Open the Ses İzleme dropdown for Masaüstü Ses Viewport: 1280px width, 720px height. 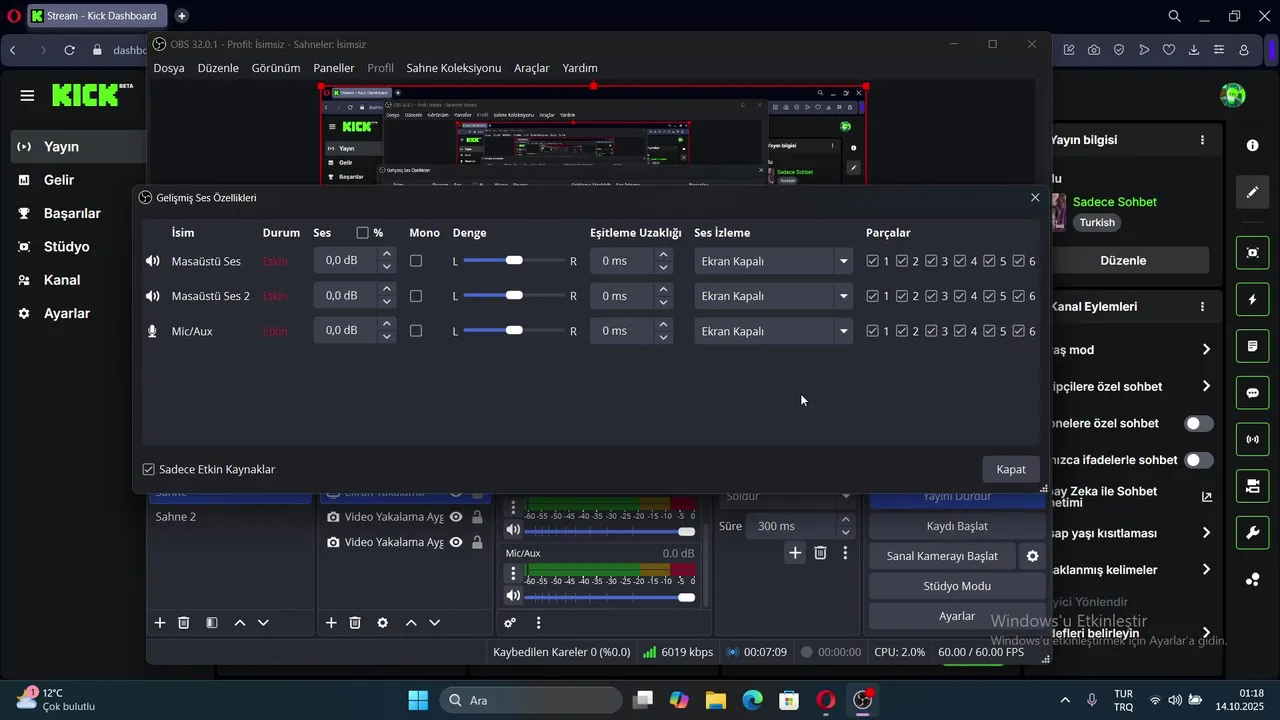pyautogui.click(x=773, y=262)
